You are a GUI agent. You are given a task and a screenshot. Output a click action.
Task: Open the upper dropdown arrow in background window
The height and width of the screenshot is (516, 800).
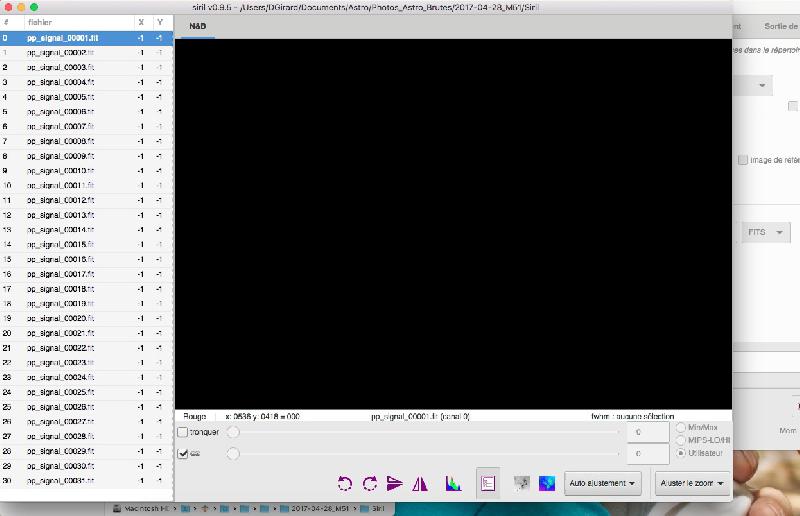click(x=762, y=85)
